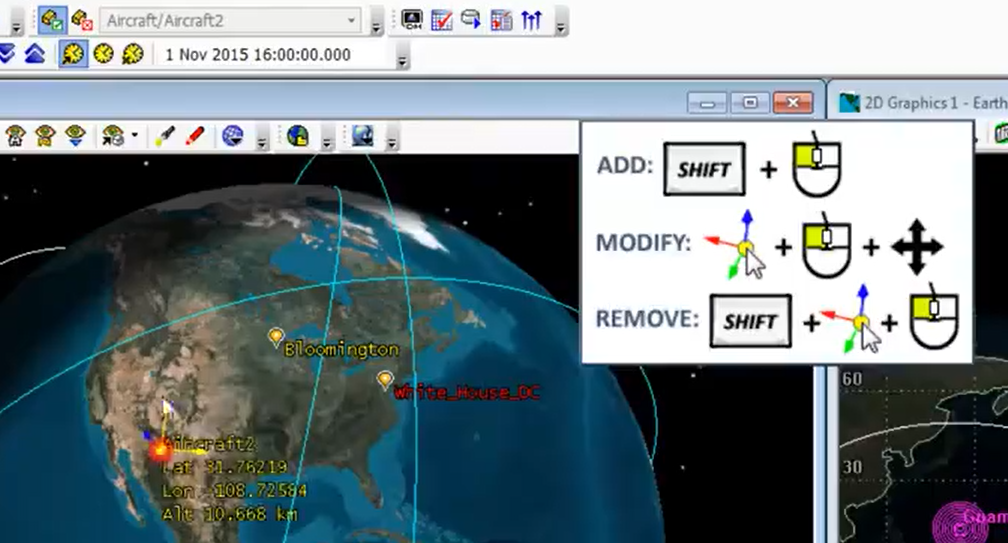1008x543 pixels.
Task: Click the double down chevron icon
Action: (x=6, y=53)
